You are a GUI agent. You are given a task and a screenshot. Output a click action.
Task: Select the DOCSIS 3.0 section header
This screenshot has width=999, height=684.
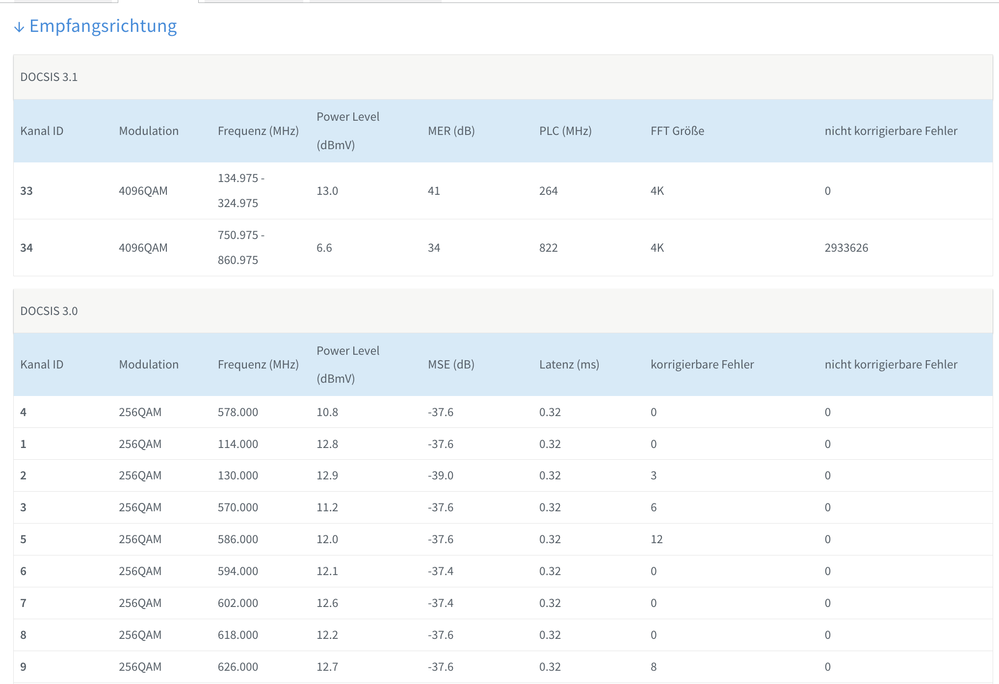point(503,311)
